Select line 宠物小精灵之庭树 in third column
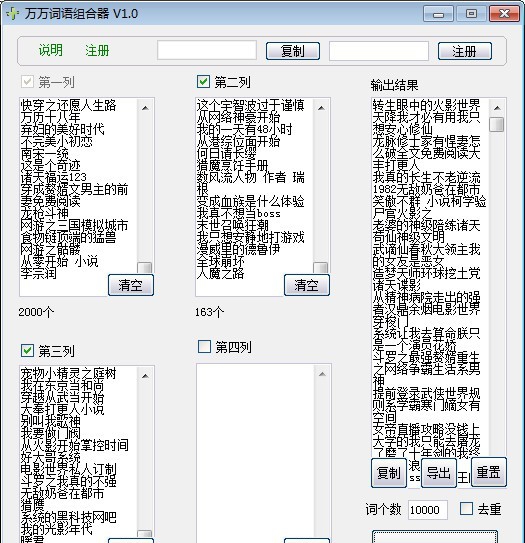 click(68, 373)
